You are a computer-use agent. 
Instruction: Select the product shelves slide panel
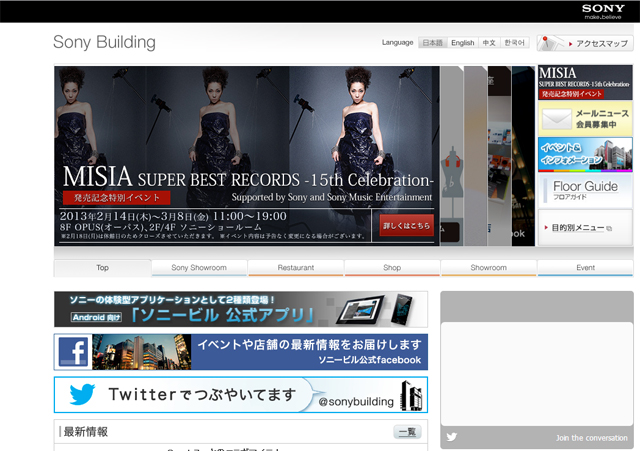click(x=500, y=156)
